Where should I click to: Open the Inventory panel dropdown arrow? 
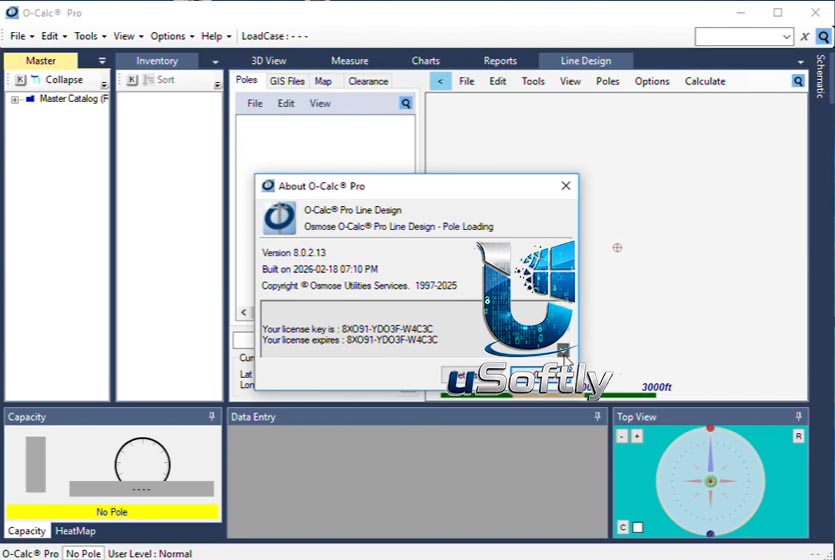coord(215,62)
